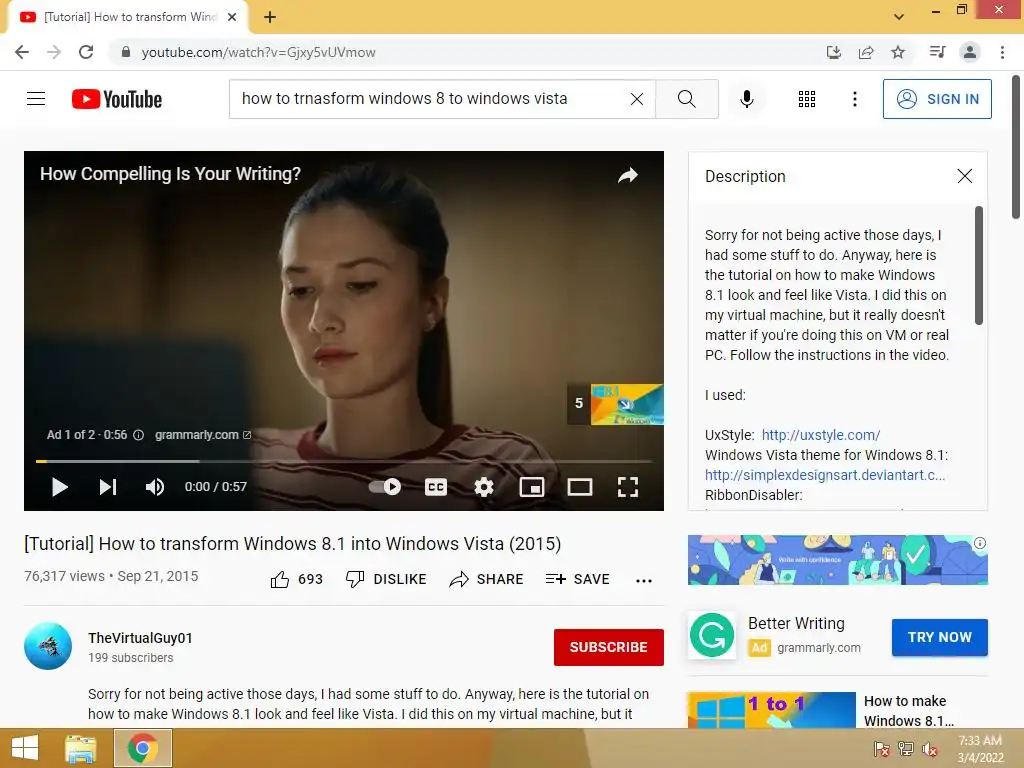Open the YouTube hamburger guide menu

point(36,99)
